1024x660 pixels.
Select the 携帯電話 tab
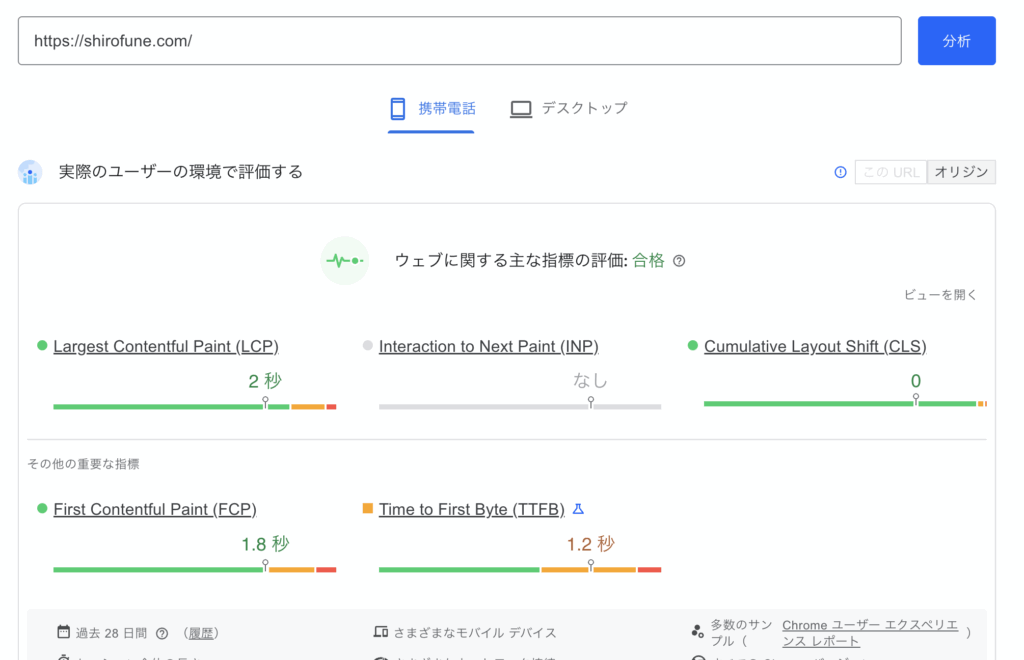pyautogui.click(x=447, y=108)
